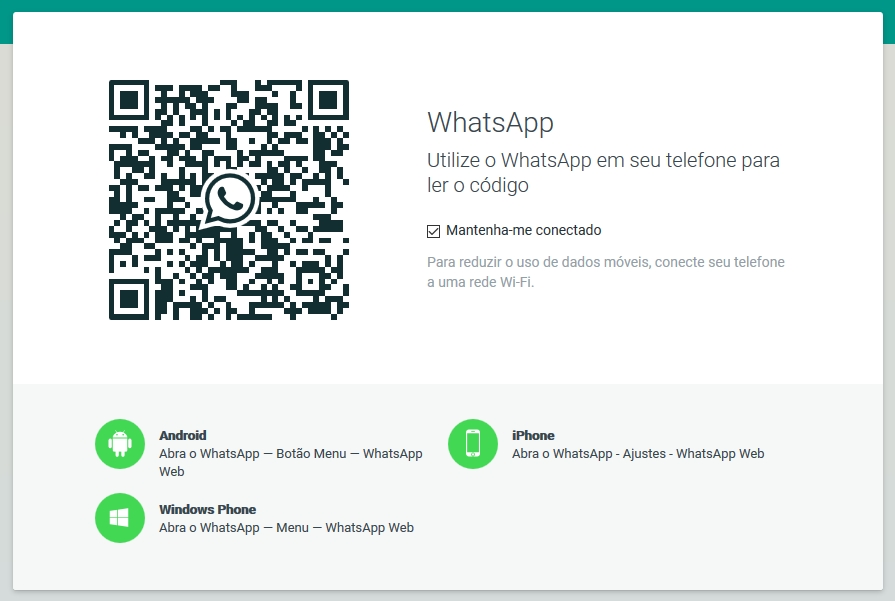
Task: Click the WhatsApp logo inside QR code
Action: [229, 199]
